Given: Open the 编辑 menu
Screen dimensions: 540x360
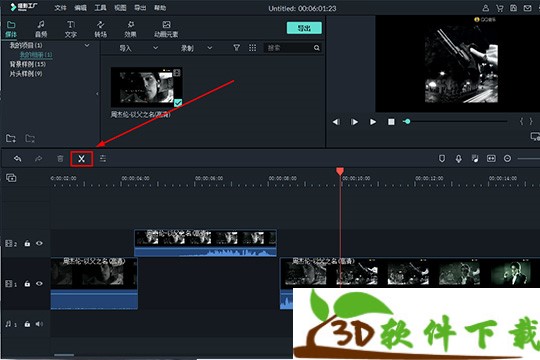Looking at the screenshot, I should (80, 8).
